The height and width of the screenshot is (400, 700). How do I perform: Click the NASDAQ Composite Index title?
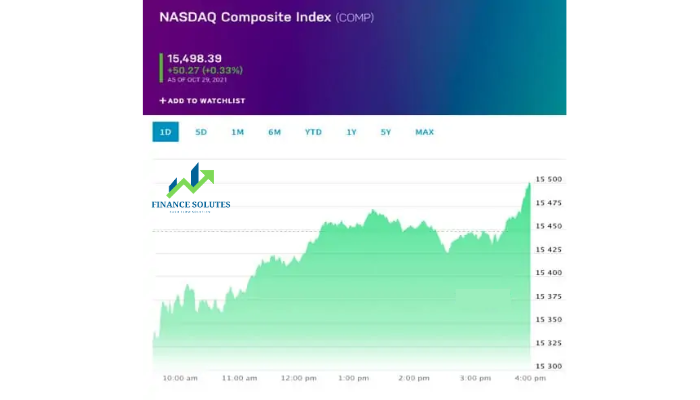pyautogui.click(x=245, y=17)
